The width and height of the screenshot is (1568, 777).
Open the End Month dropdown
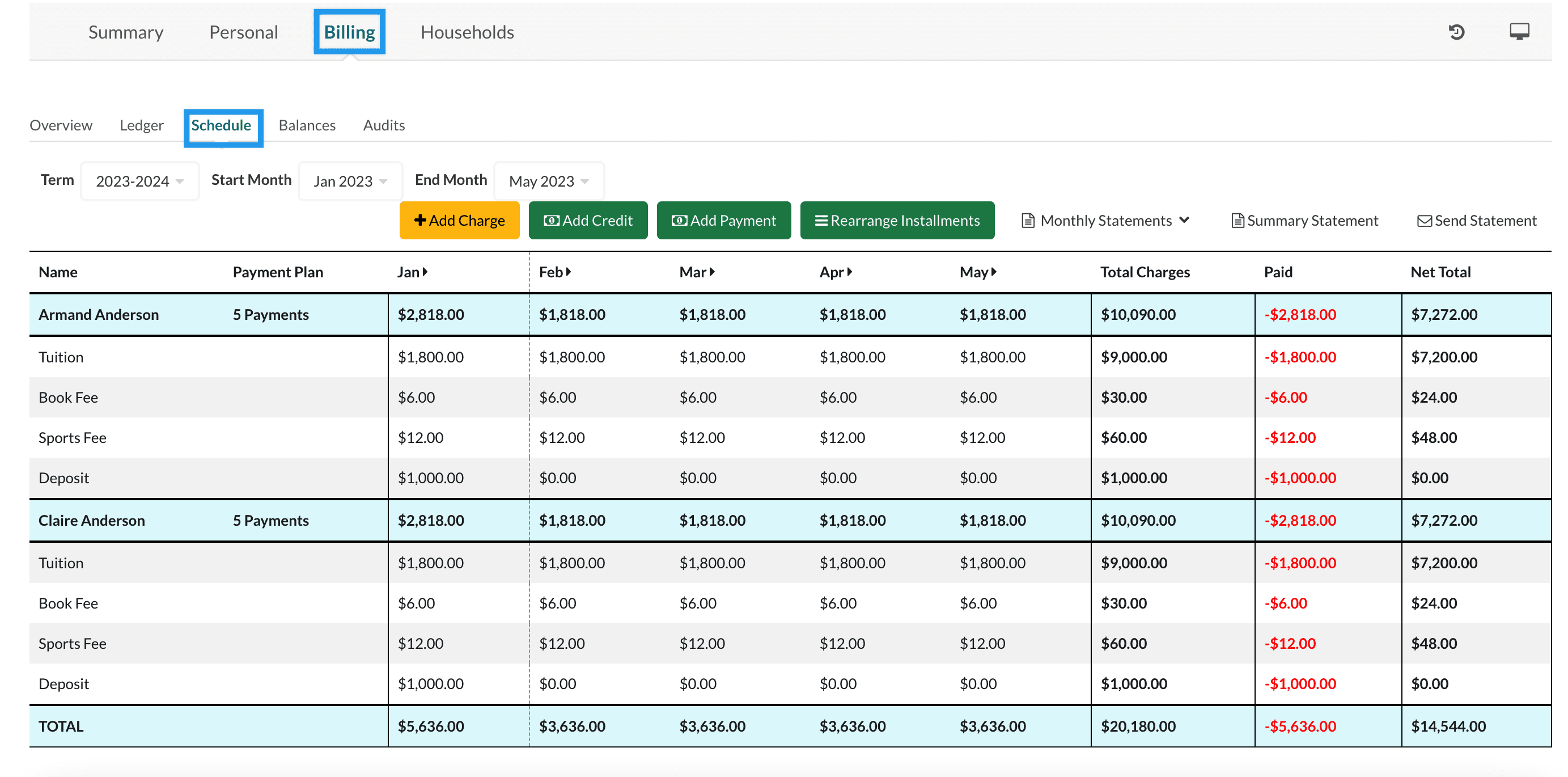pyautogui.click(x=548, y=181)
